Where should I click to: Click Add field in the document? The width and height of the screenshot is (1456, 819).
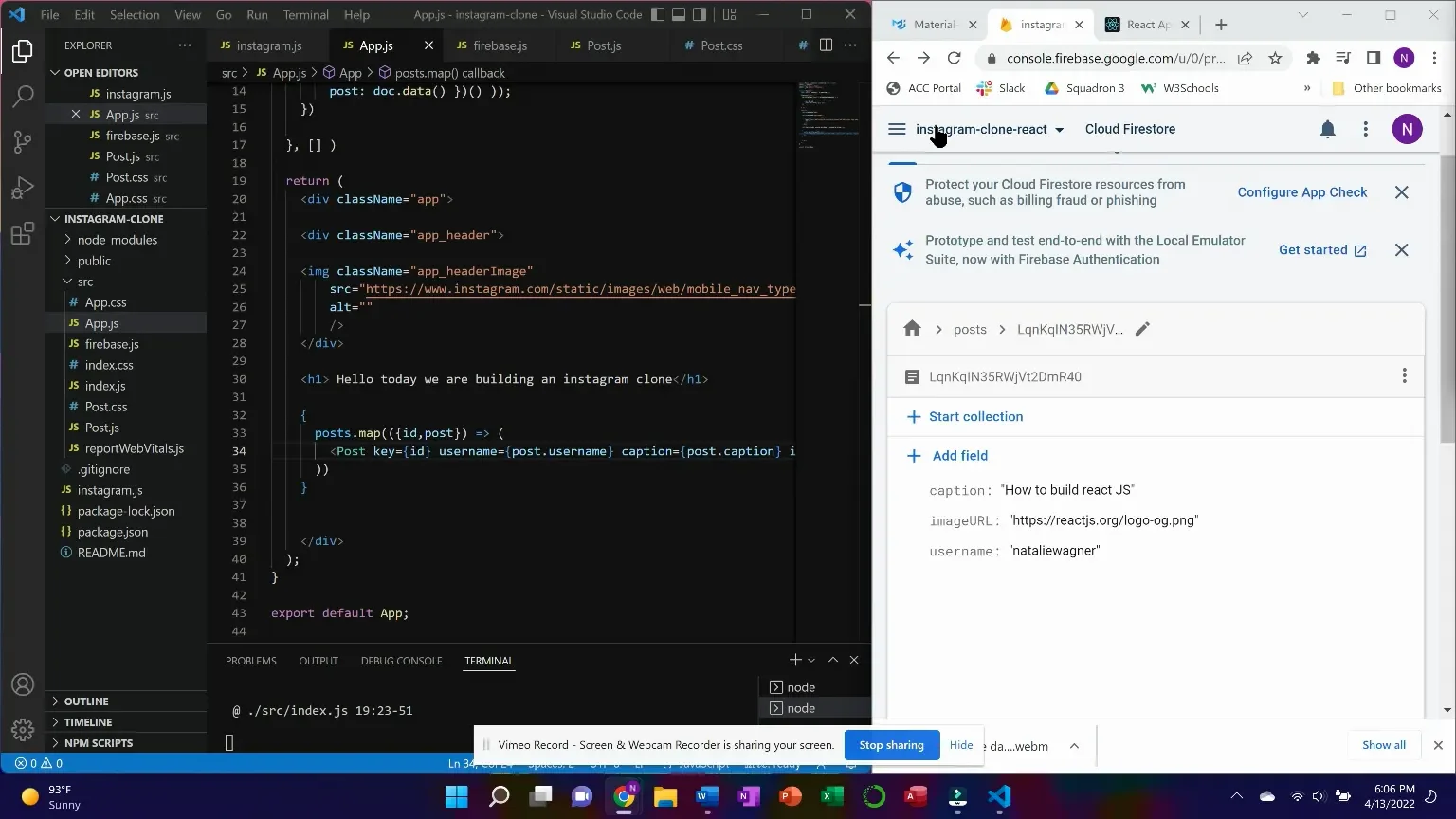click(x=947, y=456)
